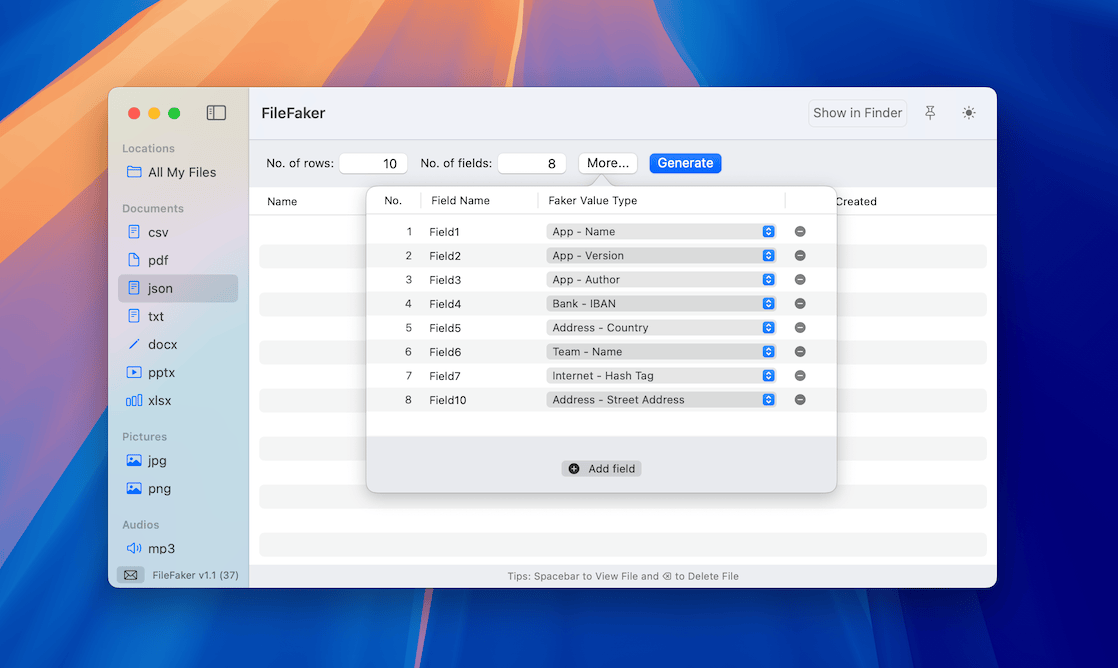Remove Field6 via its minus icon

click(800, 351)
